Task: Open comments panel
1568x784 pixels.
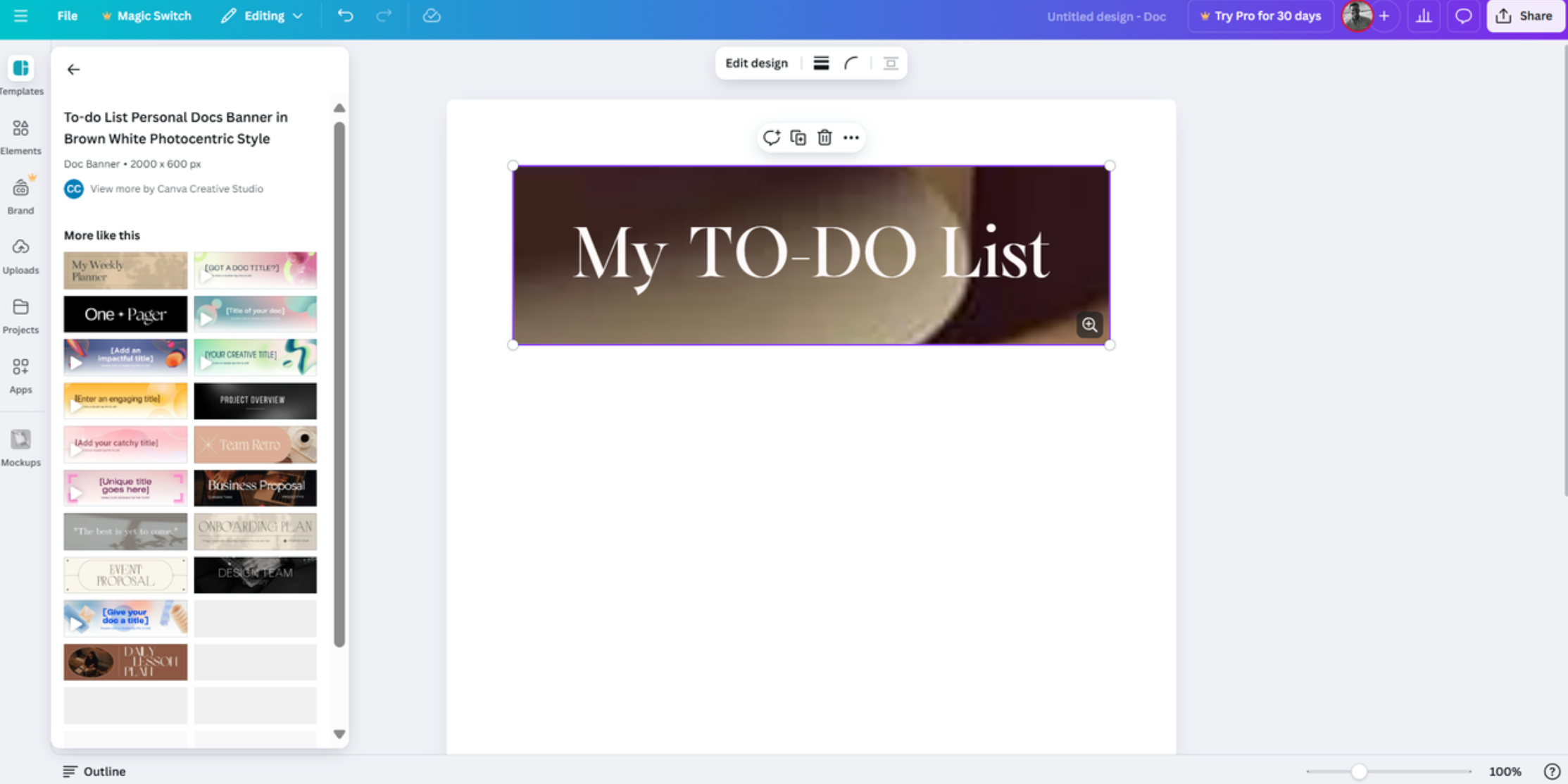Action: [1464, 15]
